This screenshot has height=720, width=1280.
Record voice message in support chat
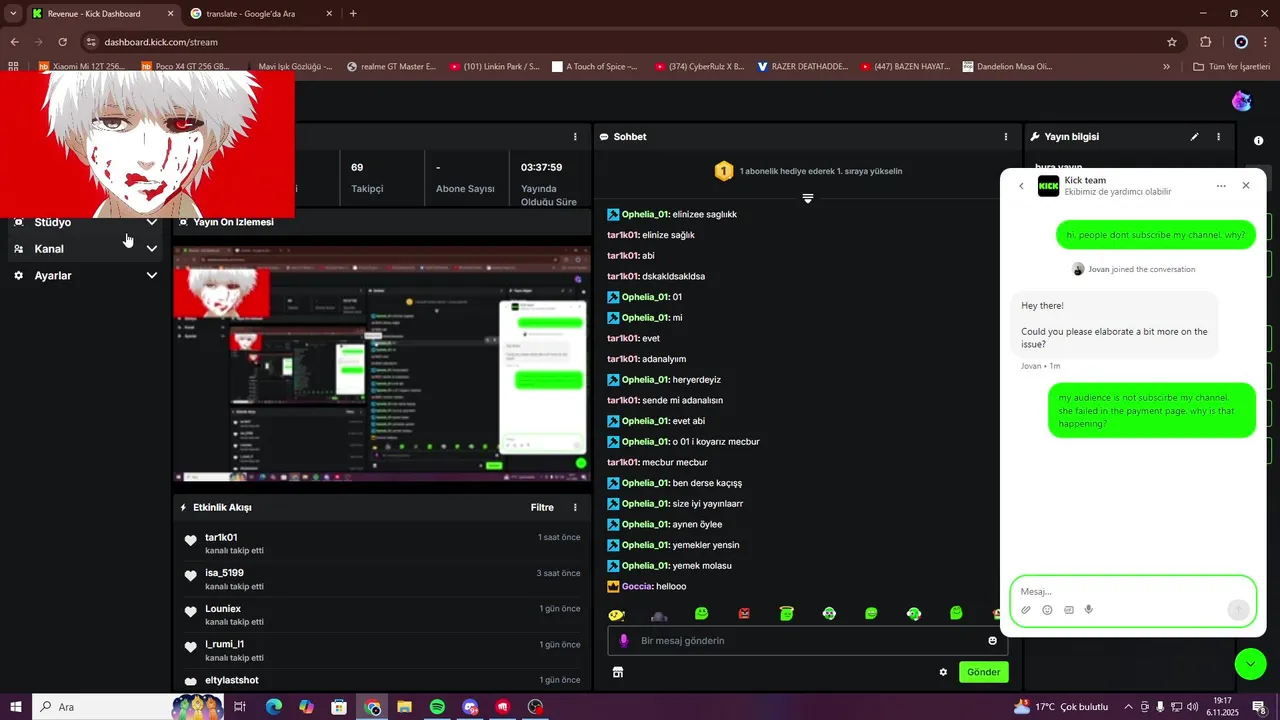[1089, 610]
